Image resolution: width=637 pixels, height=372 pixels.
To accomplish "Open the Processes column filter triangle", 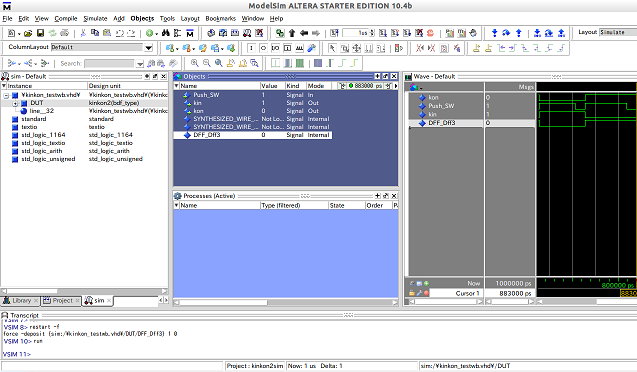I will 176,205.
